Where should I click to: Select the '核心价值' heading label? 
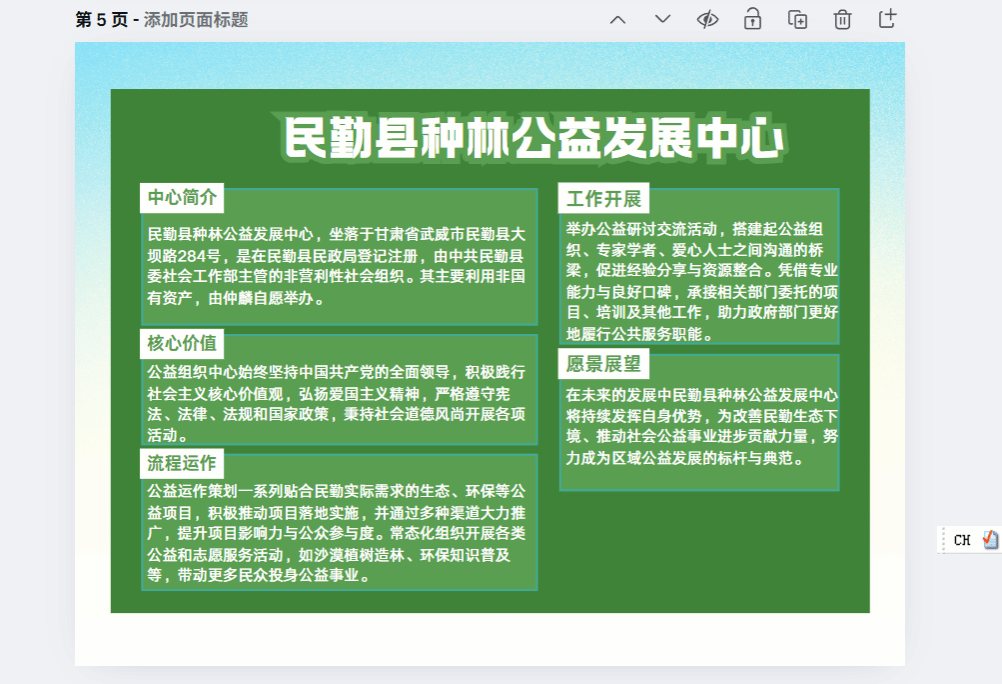[x=182, y=344]
